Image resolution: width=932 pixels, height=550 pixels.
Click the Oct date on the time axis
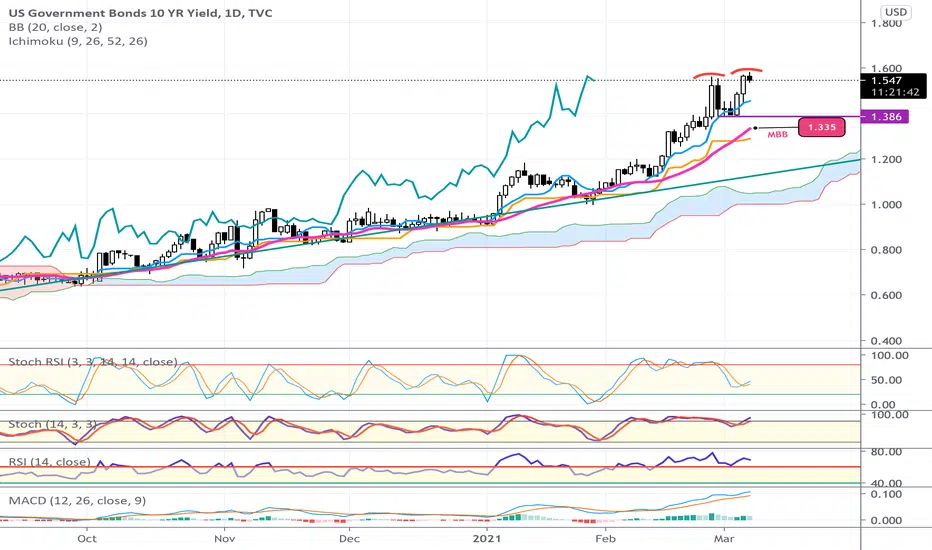point(87,539)
